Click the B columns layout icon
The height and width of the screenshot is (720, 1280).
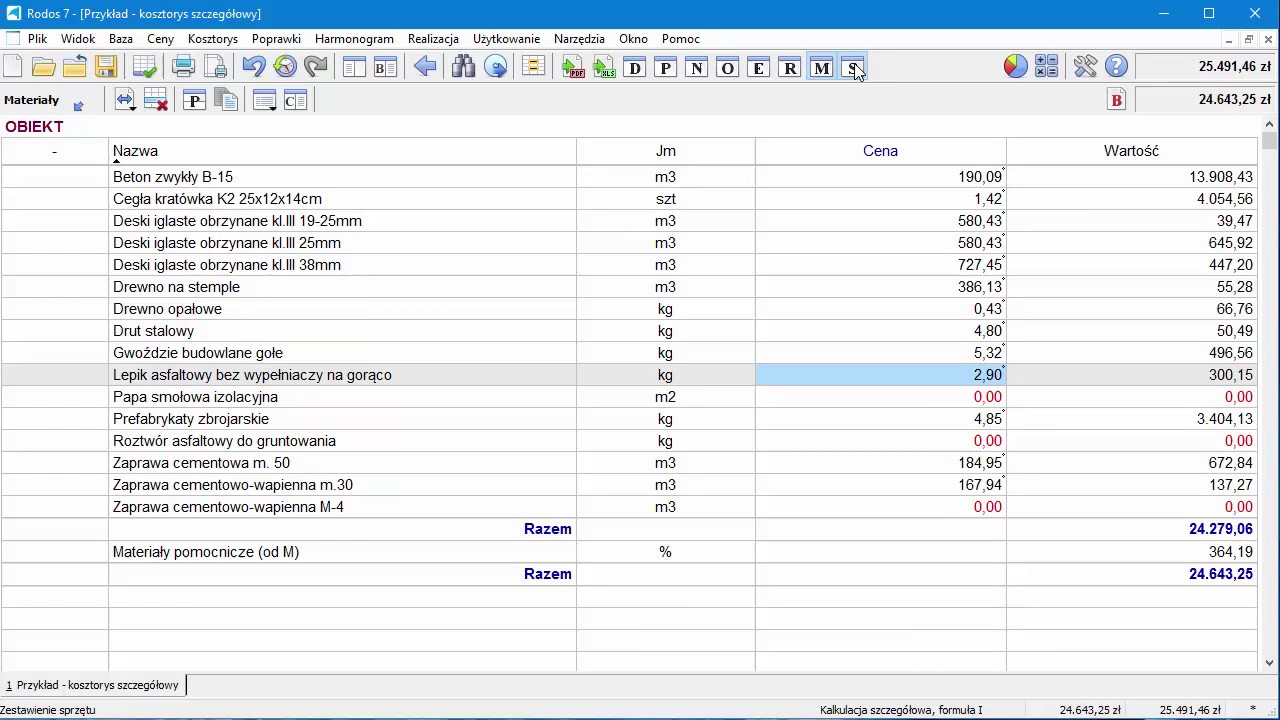386,67
